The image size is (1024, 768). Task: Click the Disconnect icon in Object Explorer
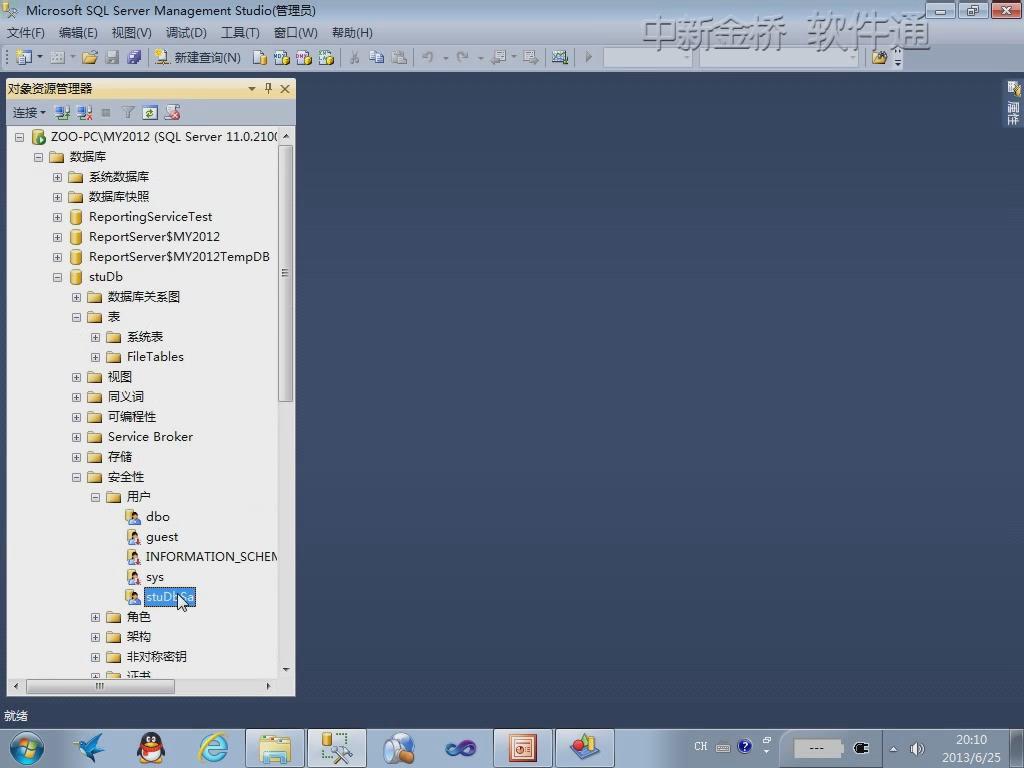(84, 112)
